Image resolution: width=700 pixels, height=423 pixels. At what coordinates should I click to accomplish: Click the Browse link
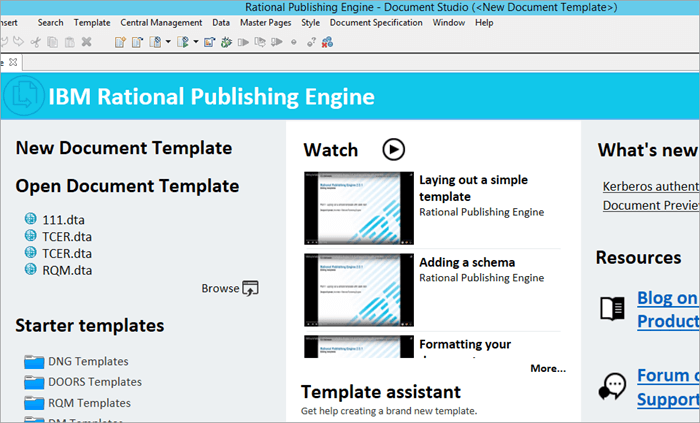point(220,288)
